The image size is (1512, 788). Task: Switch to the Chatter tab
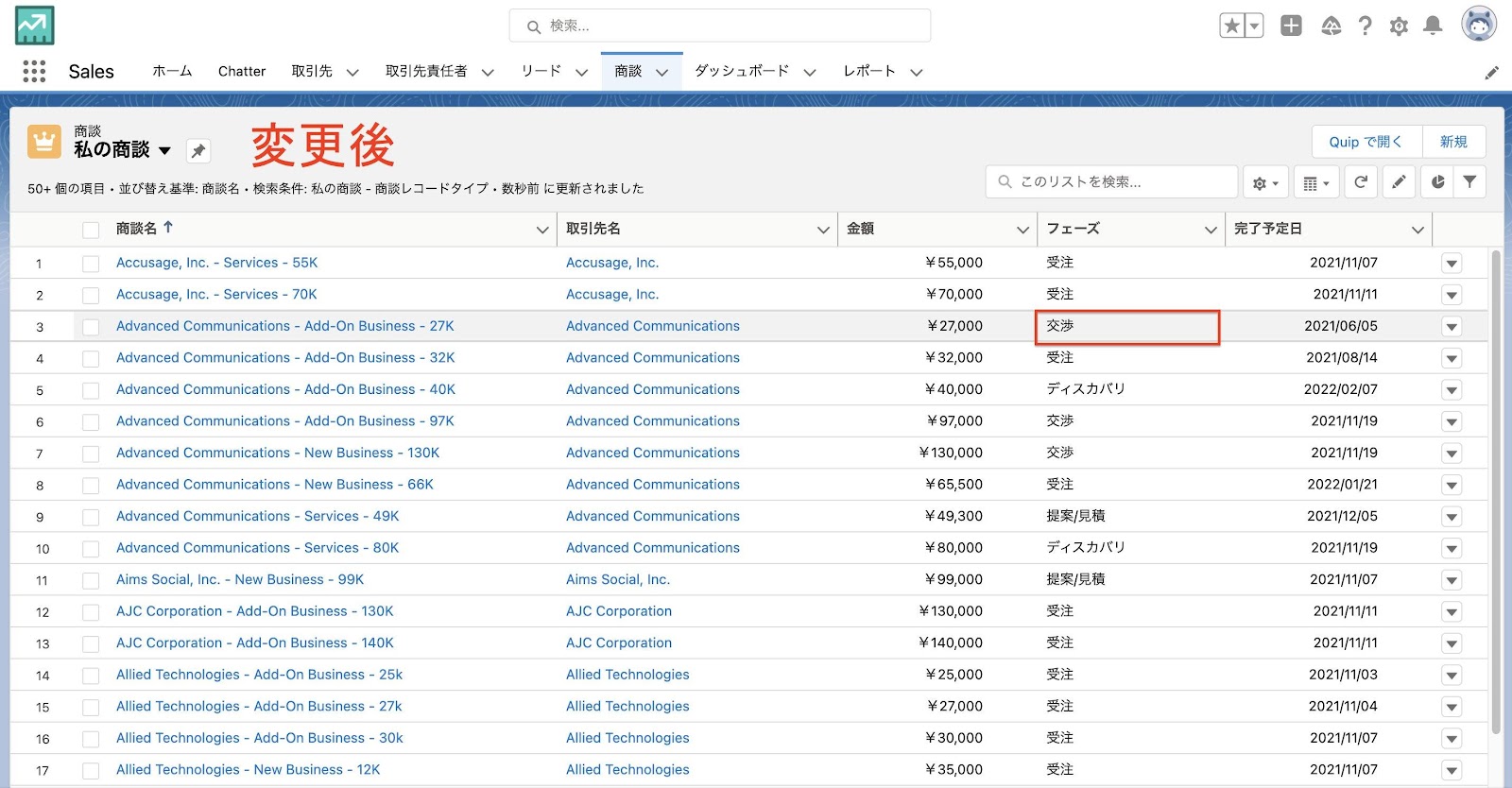pyautogui.click(x=242, y=71)
